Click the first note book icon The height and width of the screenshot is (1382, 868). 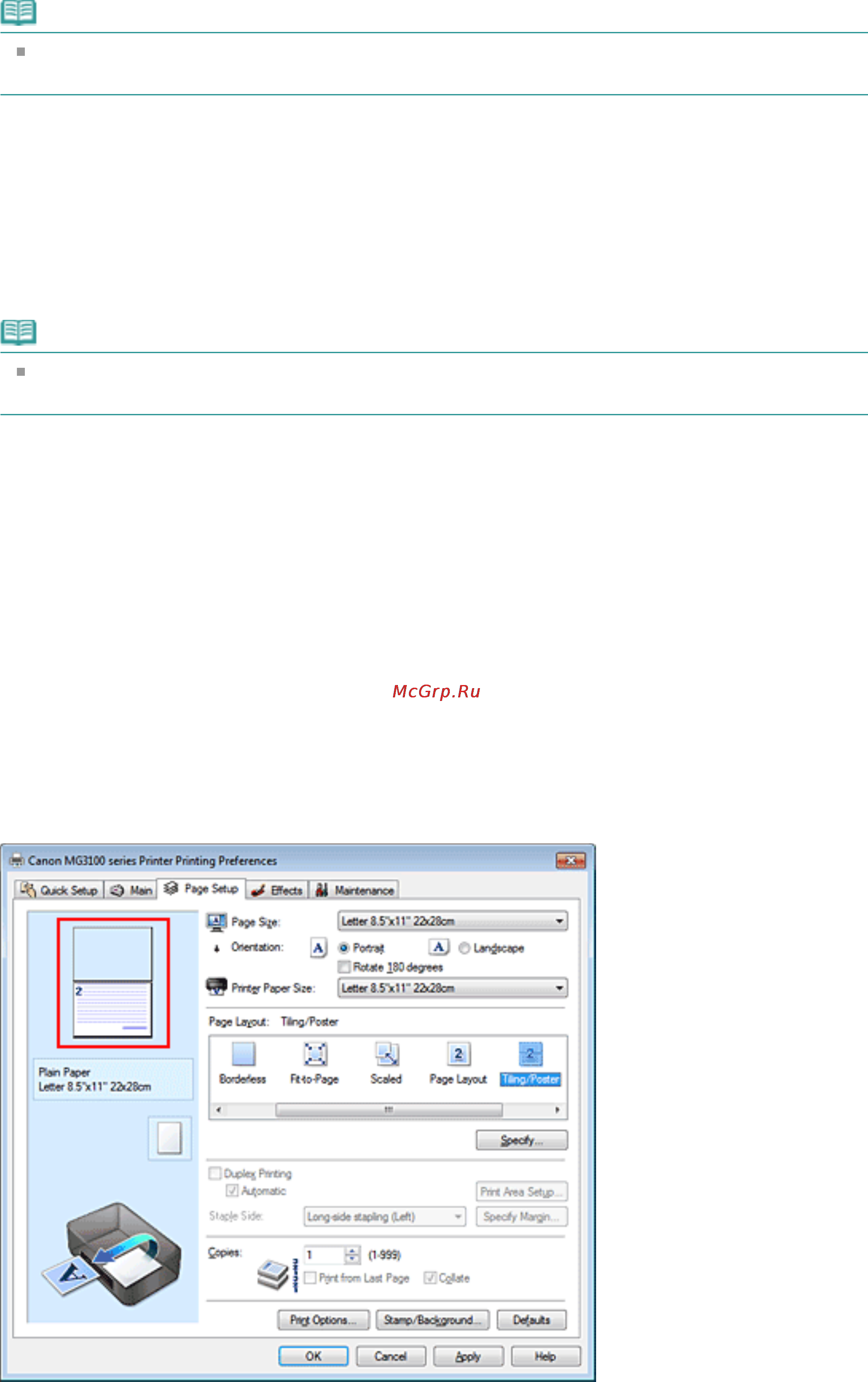coord(18,12)
